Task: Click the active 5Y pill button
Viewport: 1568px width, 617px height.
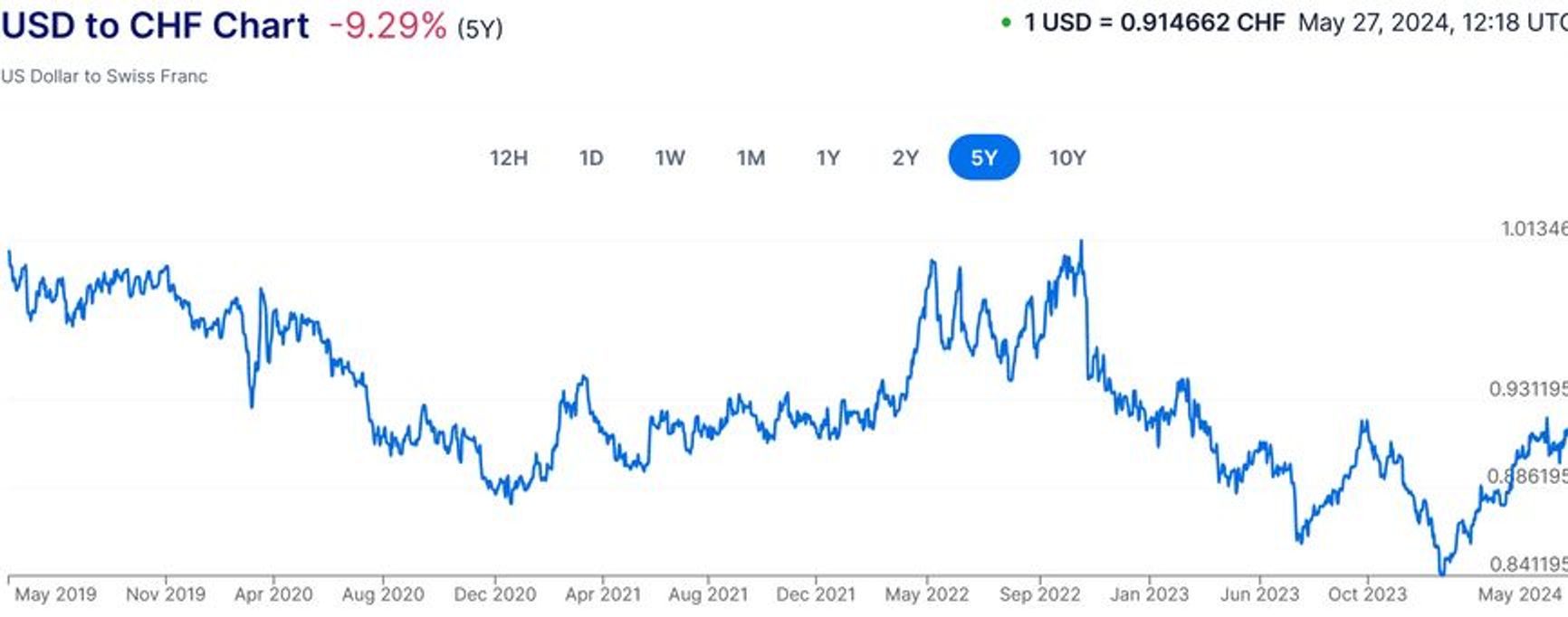Action: 986,157
